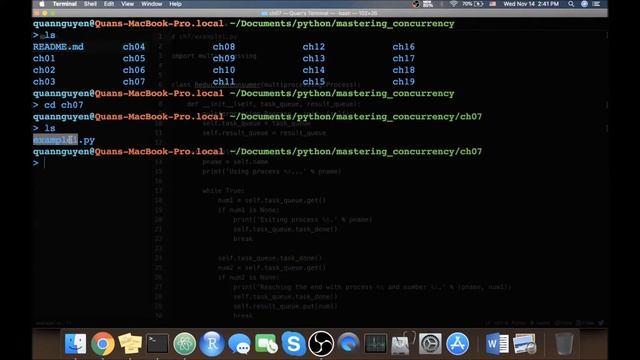Screen dimensions: 640x360
Task: Open the Window menu
Action: [x=151, y=4]
